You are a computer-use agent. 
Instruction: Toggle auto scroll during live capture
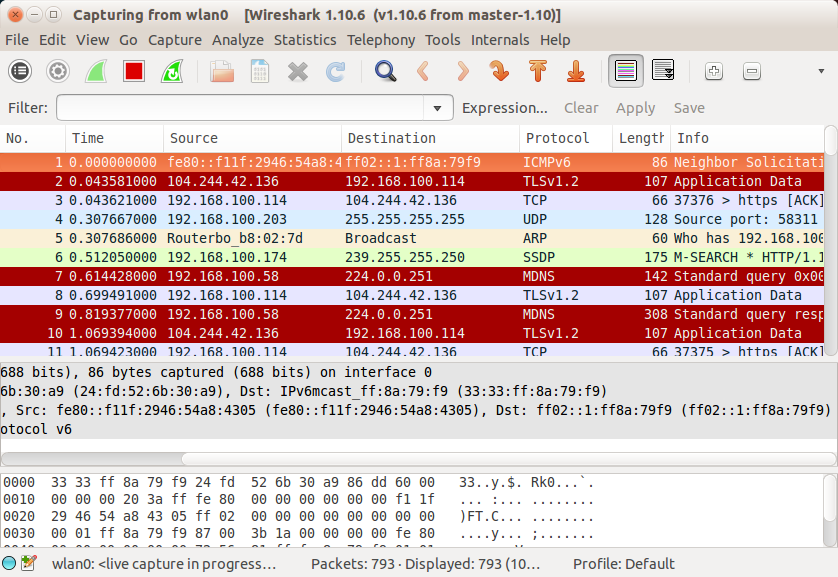point(663,71)
